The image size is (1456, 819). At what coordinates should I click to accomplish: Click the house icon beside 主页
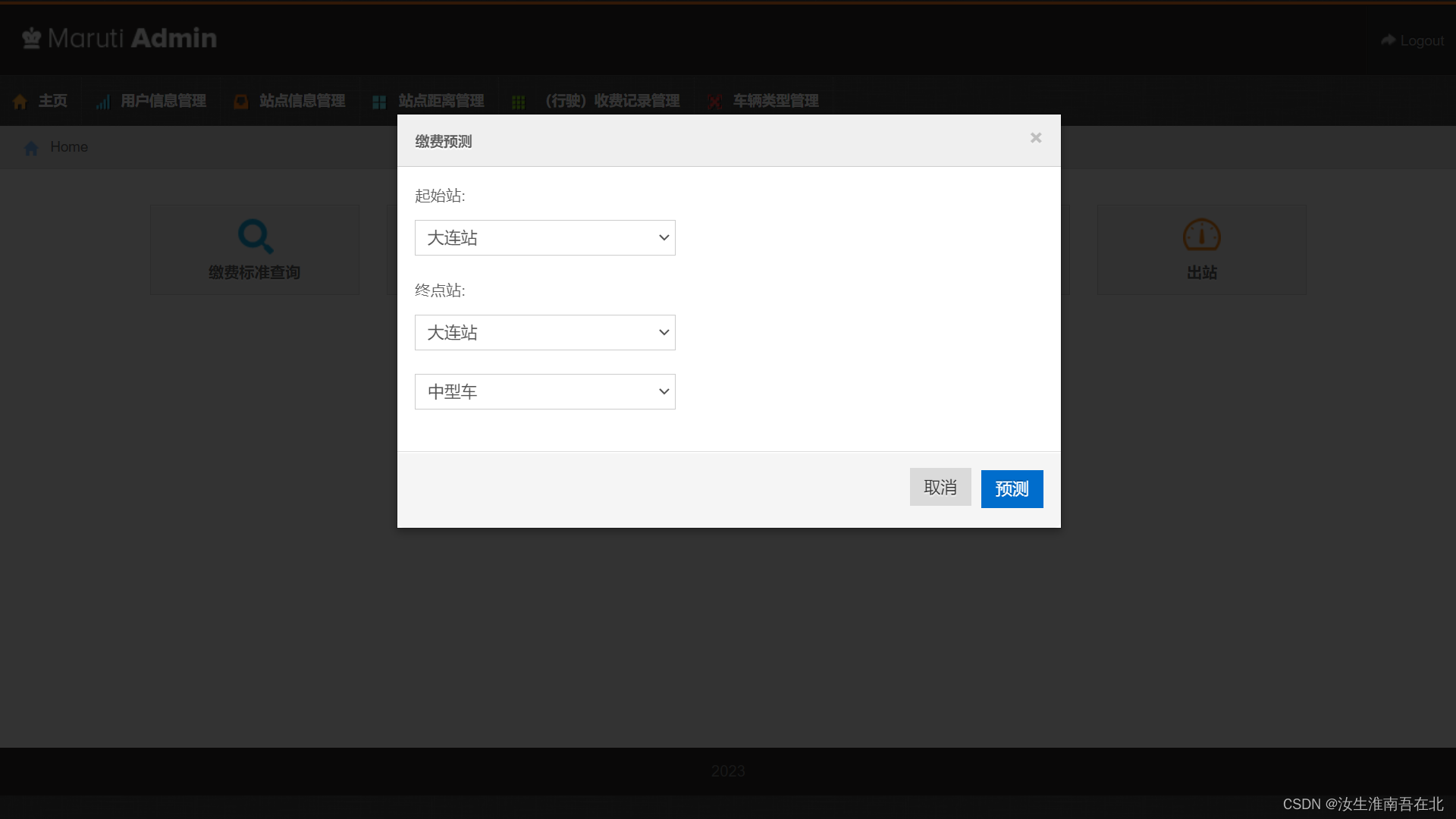click(x=20, y=102)
